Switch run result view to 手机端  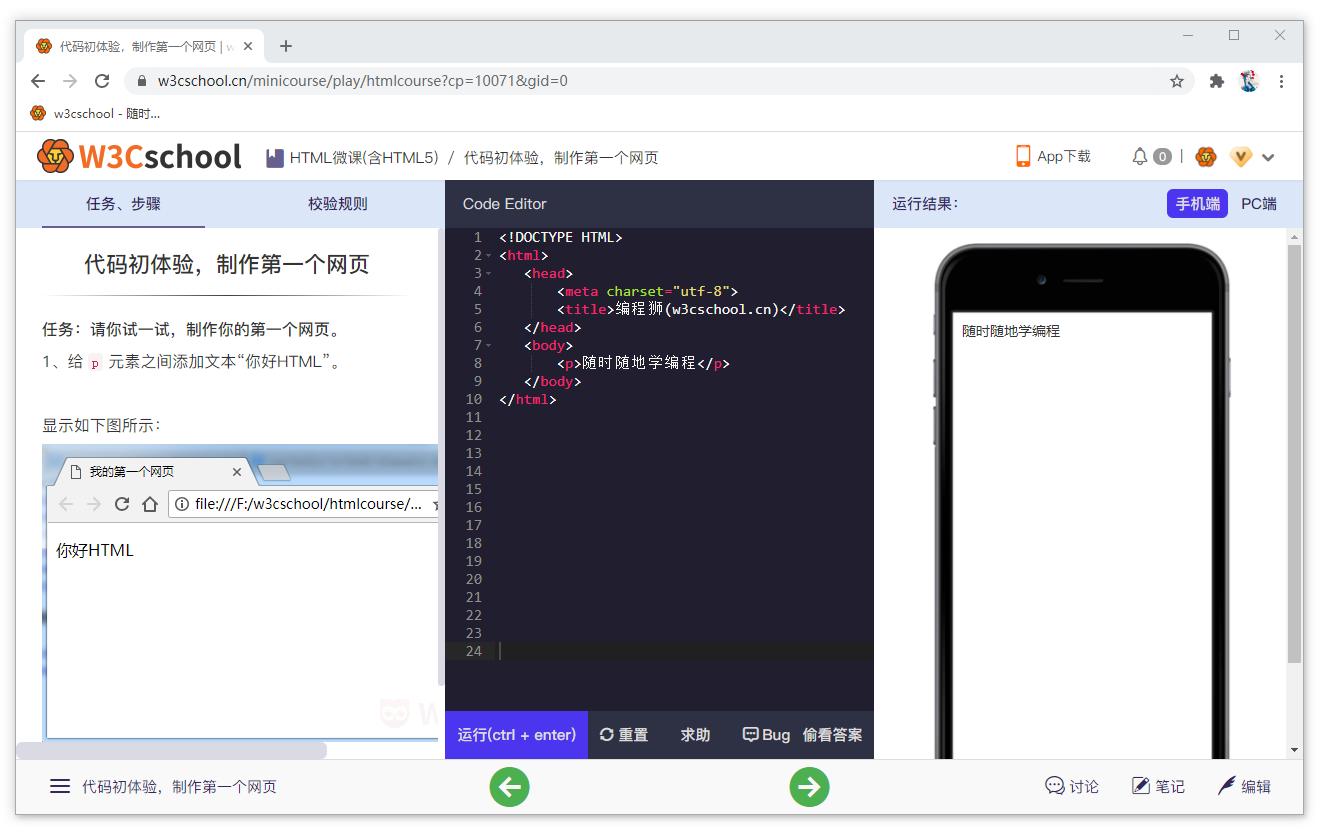point(1197,203)
